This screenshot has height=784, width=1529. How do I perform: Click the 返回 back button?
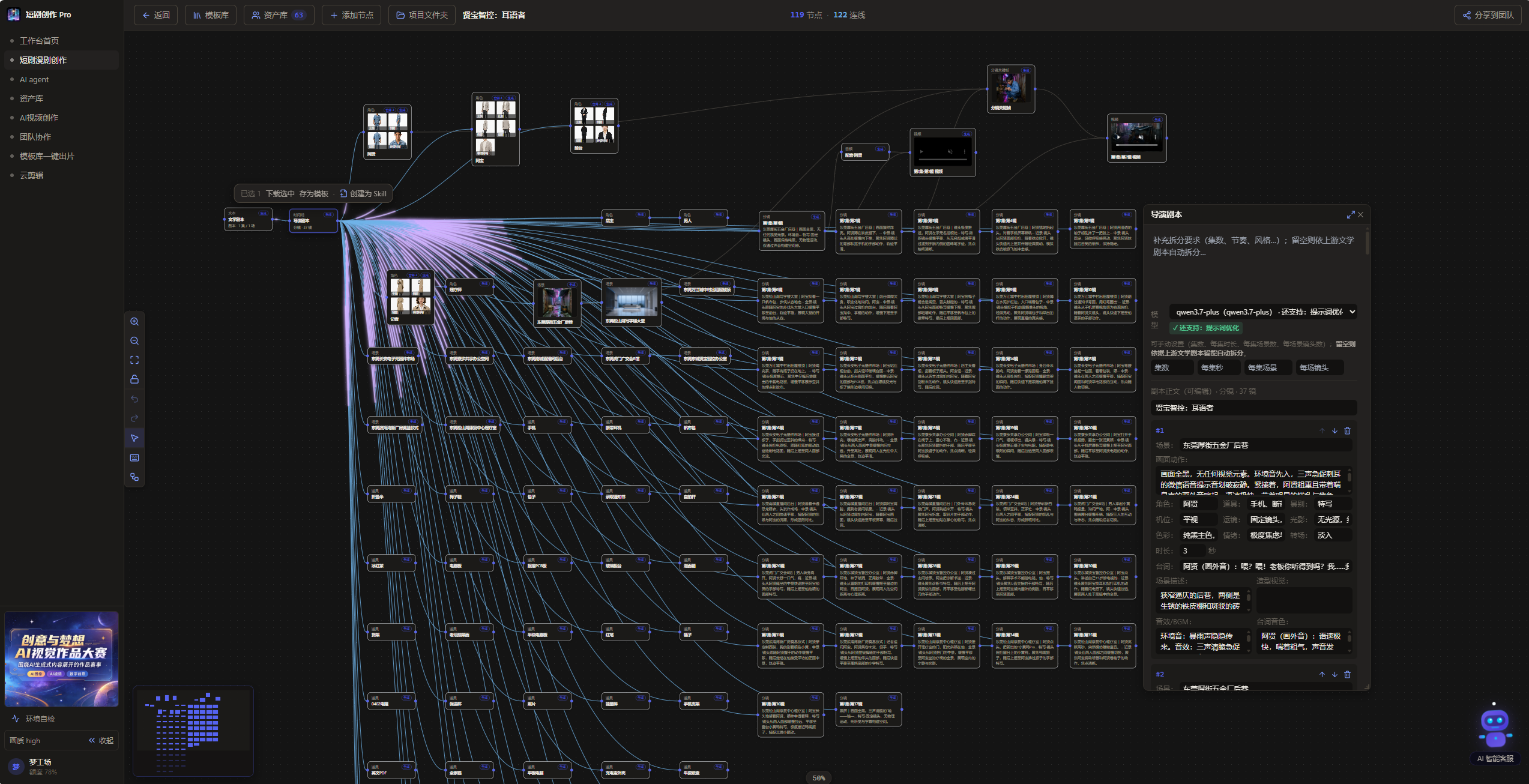click(155, 15)
